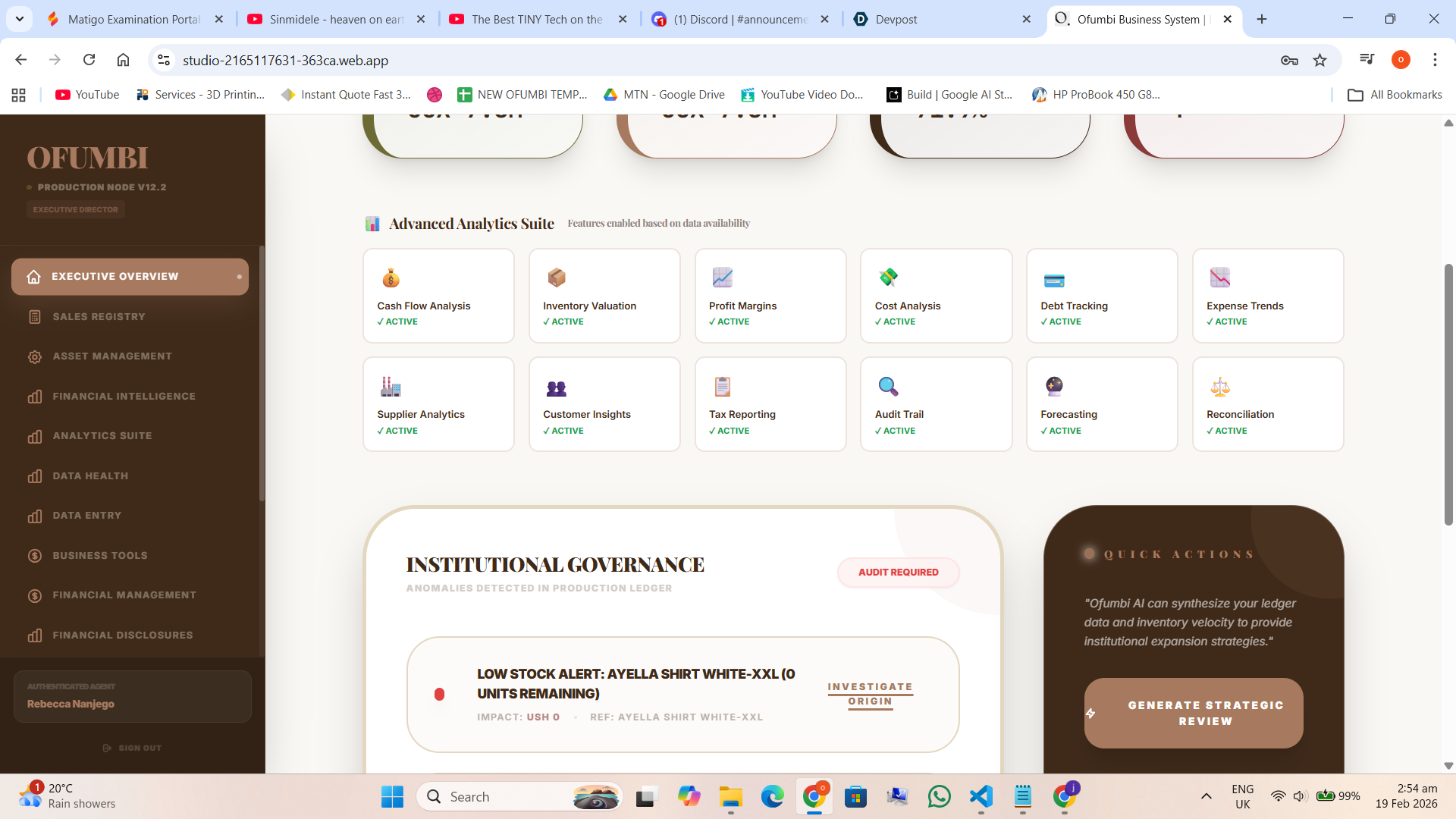Open the Forecasting crystal ball icon
Viewport: 1456px width, 819px height.
coord(1054,387)
